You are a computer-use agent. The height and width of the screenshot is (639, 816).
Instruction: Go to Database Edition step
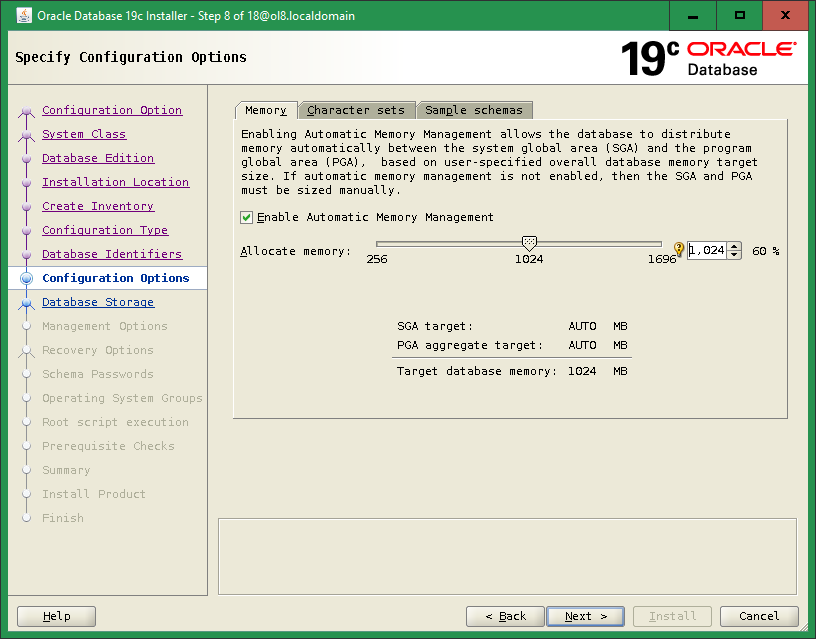pos(98,158)
